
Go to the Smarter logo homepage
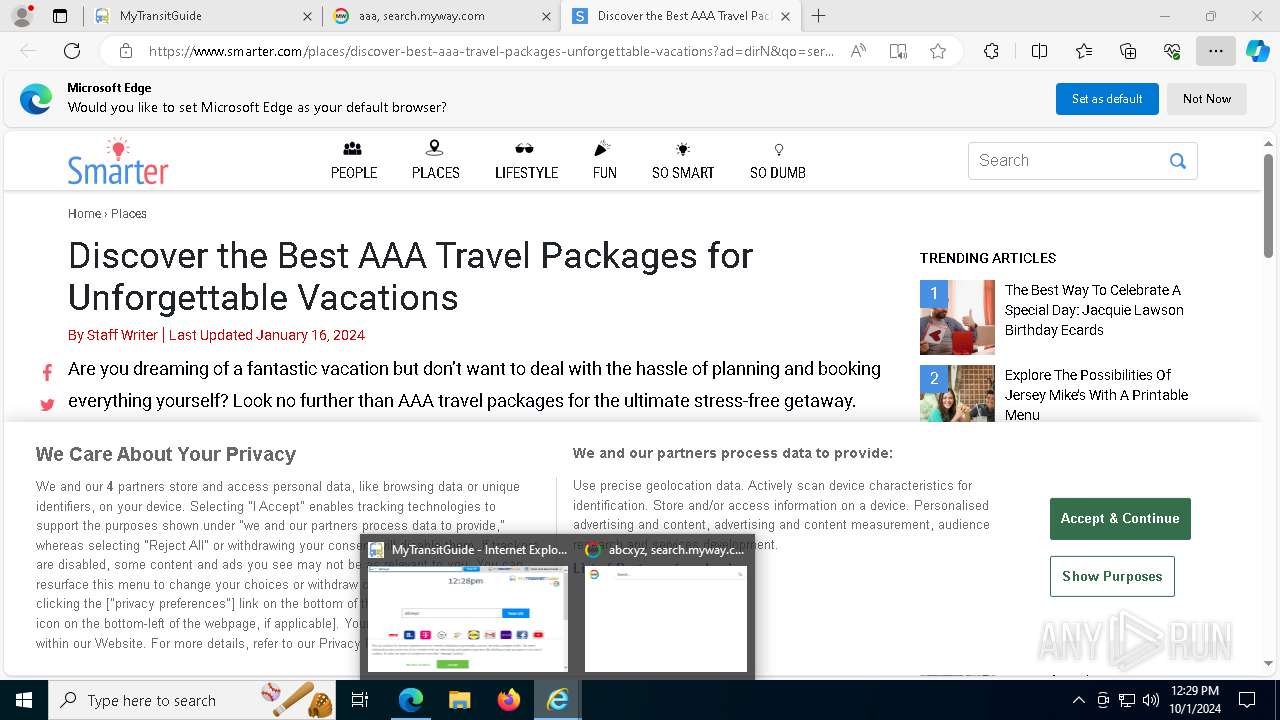[118, 161]
